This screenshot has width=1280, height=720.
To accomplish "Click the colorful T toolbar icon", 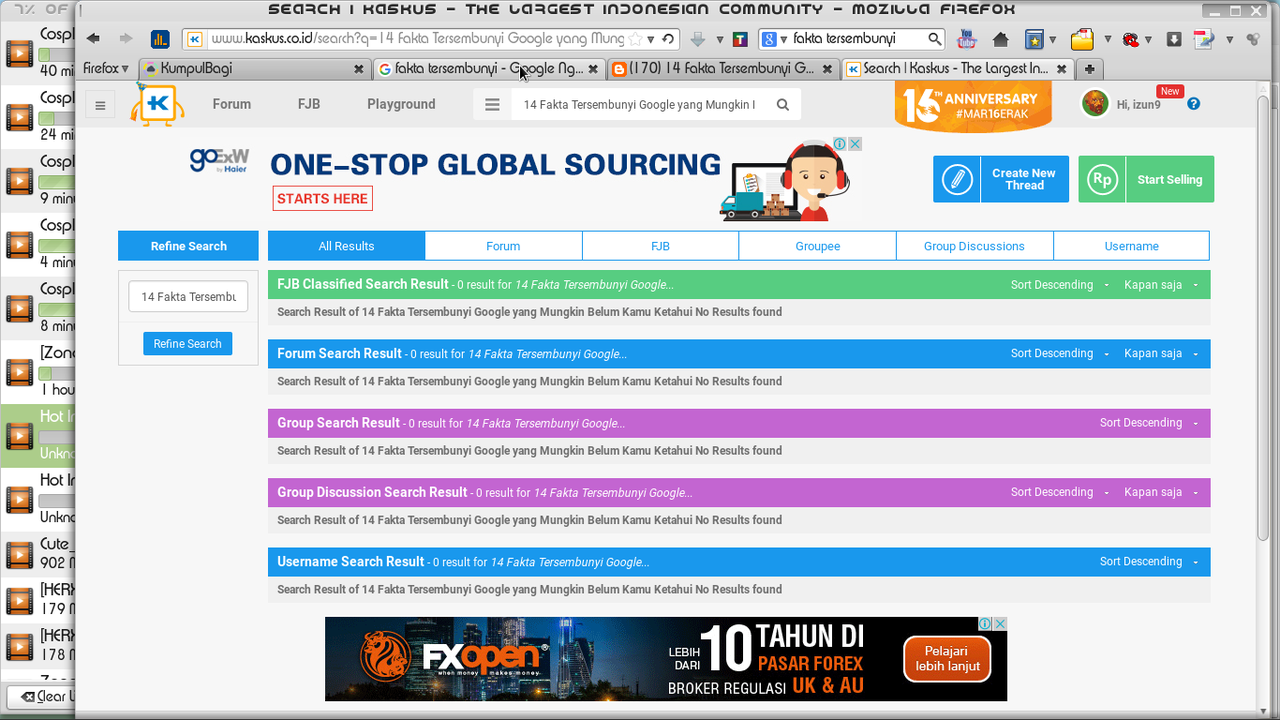I will tap(740, 39).
